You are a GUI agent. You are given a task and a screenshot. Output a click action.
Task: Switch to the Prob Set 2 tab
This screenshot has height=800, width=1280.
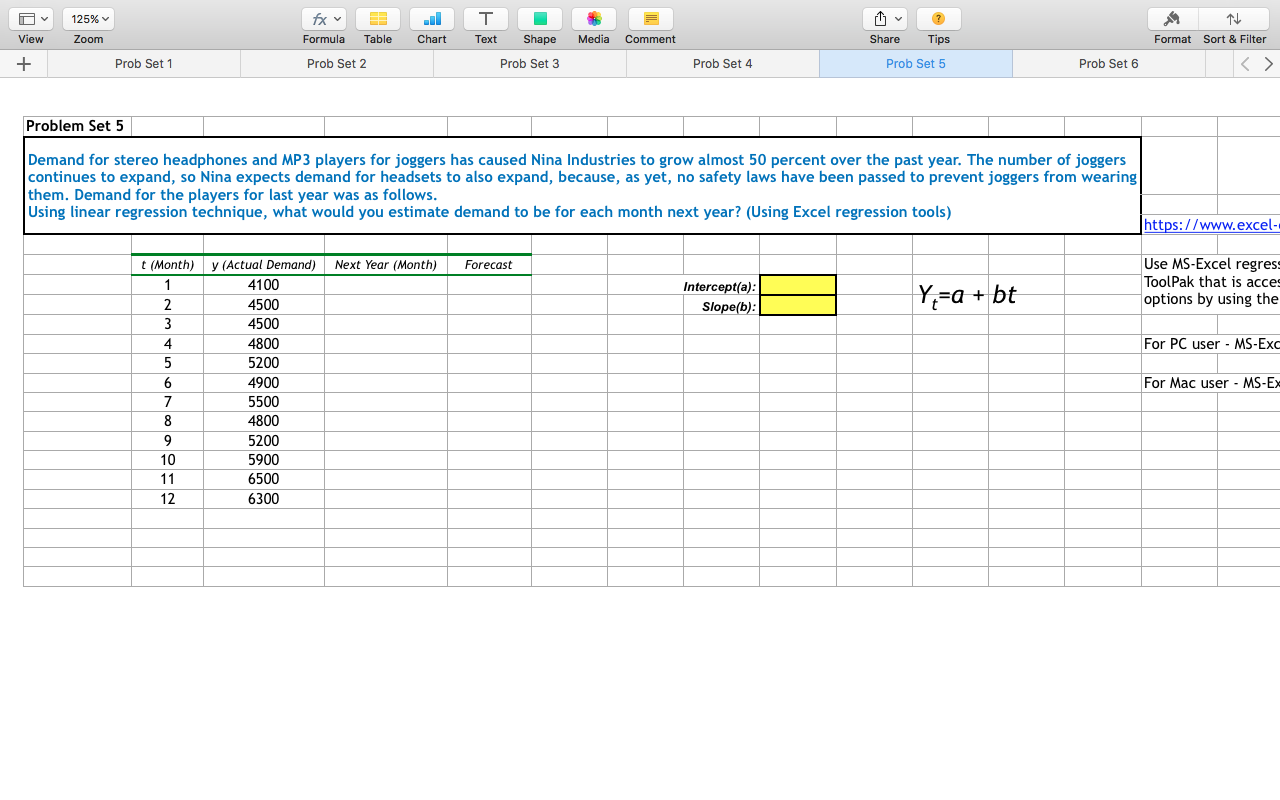coord(336,63)
